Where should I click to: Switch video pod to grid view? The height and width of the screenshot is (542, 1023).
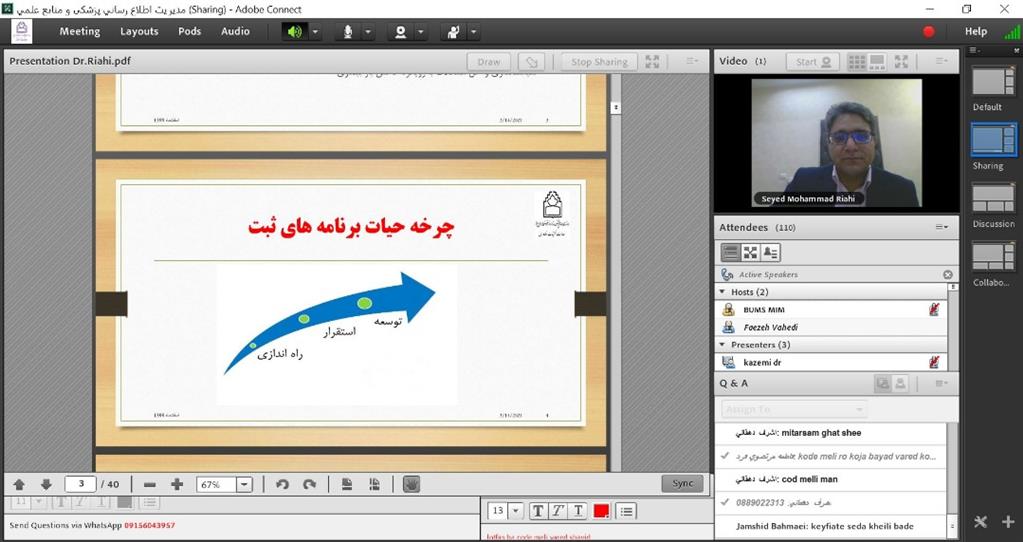tap(857, 62)
